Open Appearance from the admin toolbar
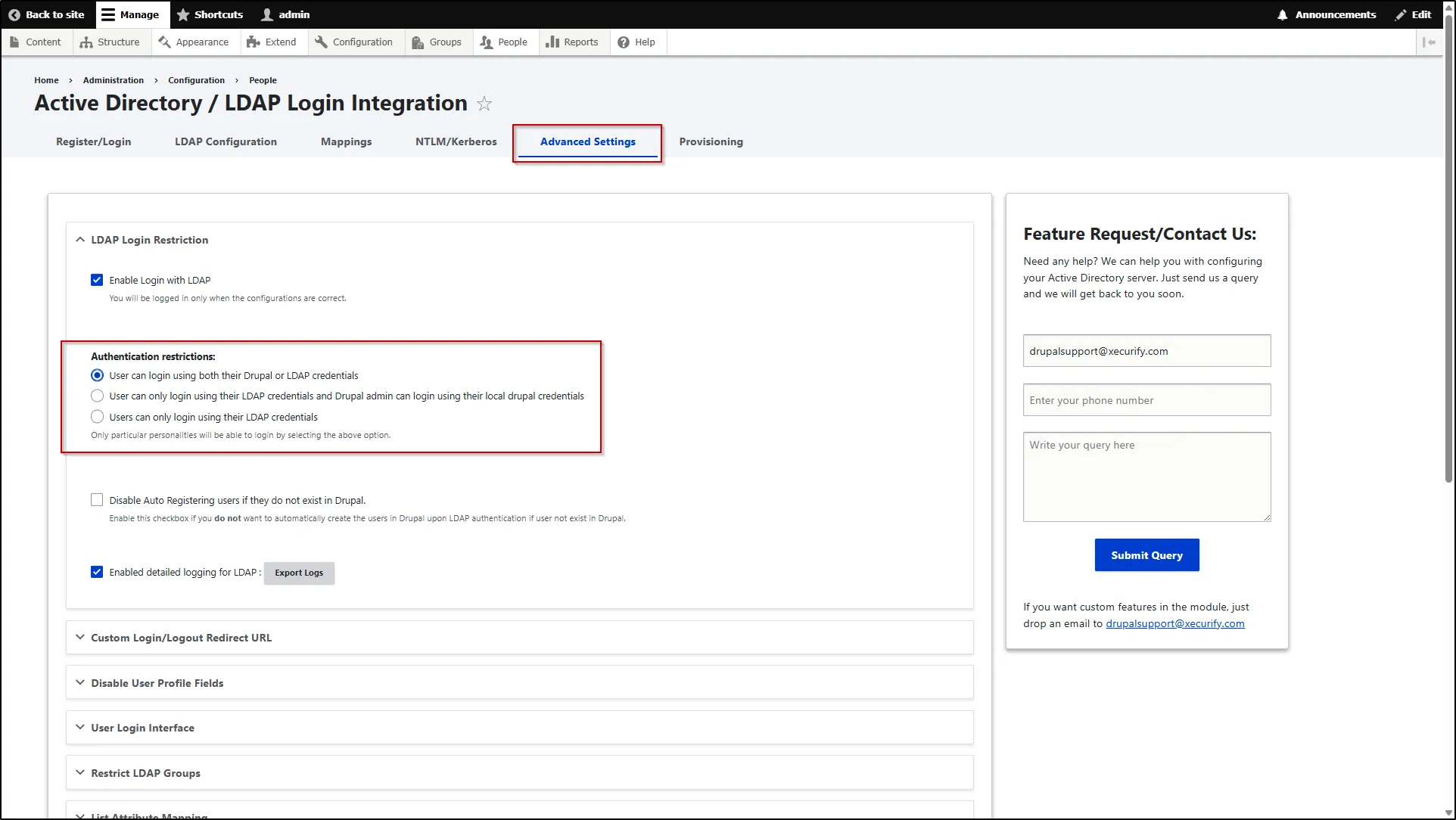1456x820 pixels. tap(165, 42)
